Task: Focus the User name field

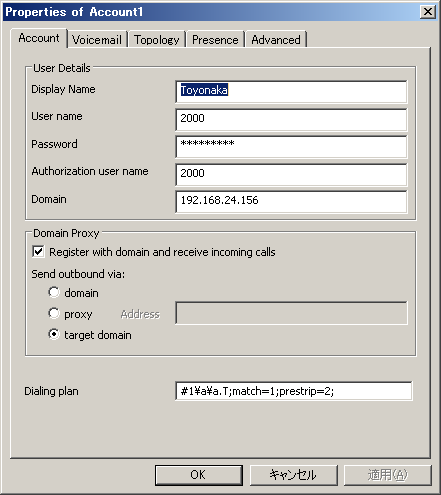Action: point(291,119)
